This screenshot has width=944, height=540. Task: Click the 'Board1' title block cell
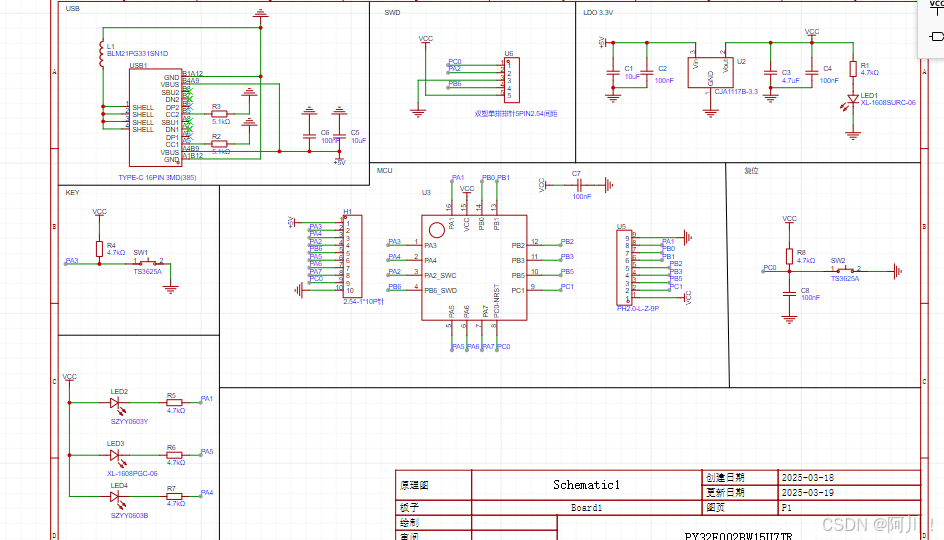[586, 507]
